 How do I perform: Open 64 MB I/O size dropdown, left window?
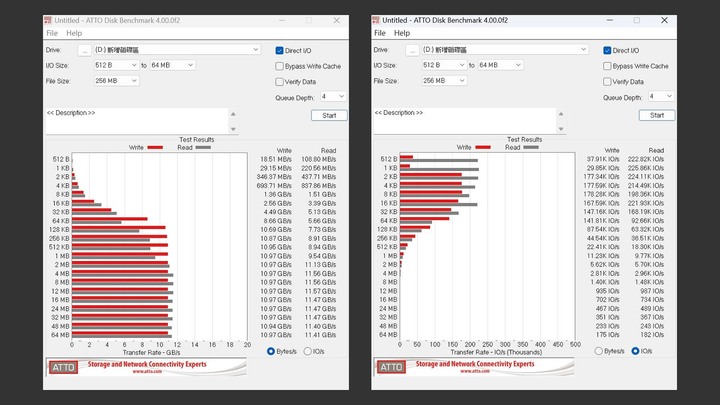pos(173,65)
